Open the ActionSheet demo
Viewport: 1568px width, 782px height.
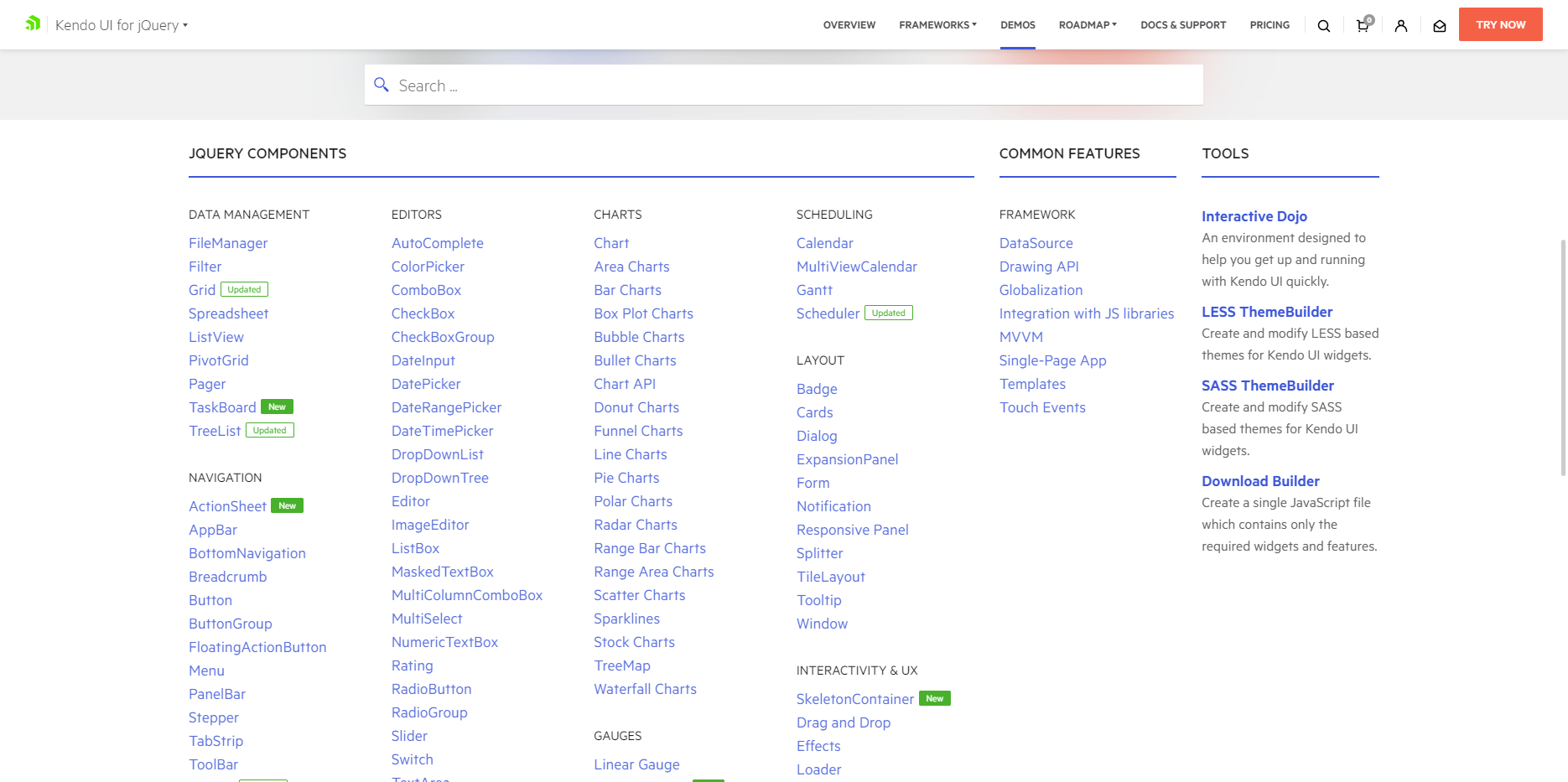pyautogui.click(x=227, y=506)
